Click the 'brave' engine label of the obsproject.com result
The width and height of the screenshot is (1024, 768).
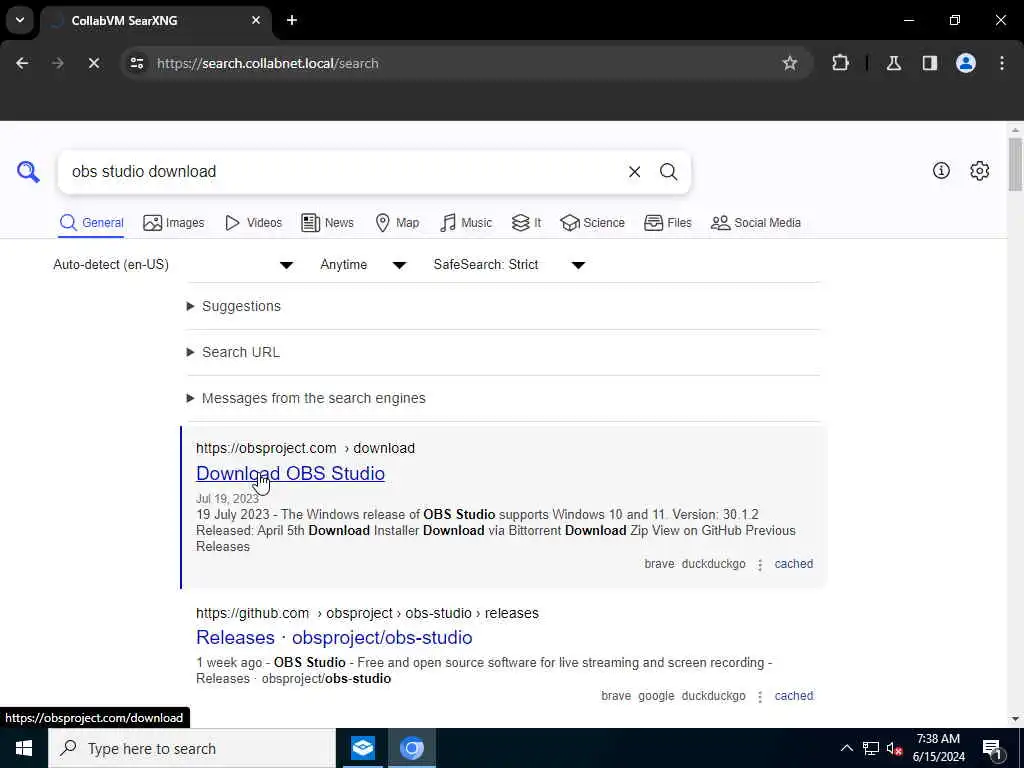pyautogui.click(x=659, y=564)
